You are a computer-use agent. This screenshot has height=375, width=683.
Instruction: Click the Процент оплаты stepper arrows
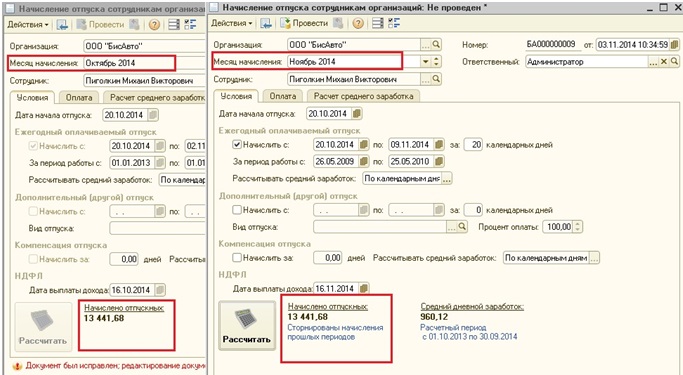(x=578, y=226)
